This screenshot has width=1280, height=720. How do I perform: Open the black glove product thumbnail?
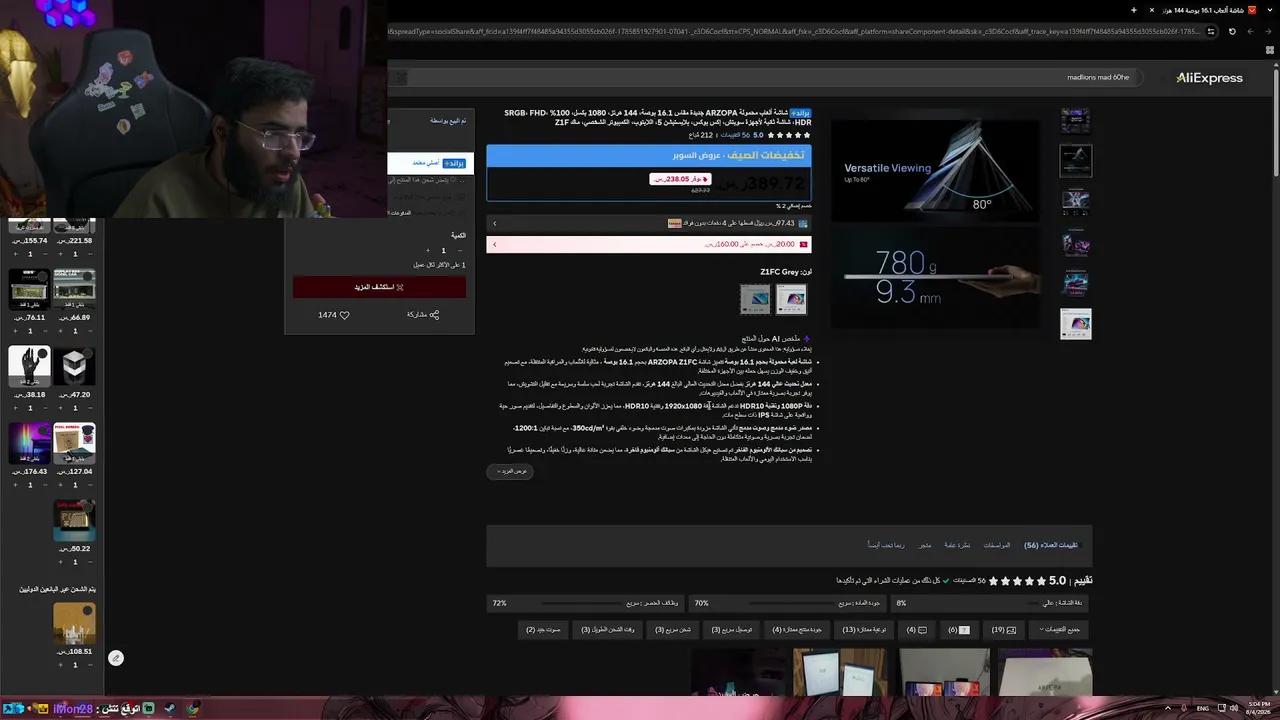coord(29,365)
